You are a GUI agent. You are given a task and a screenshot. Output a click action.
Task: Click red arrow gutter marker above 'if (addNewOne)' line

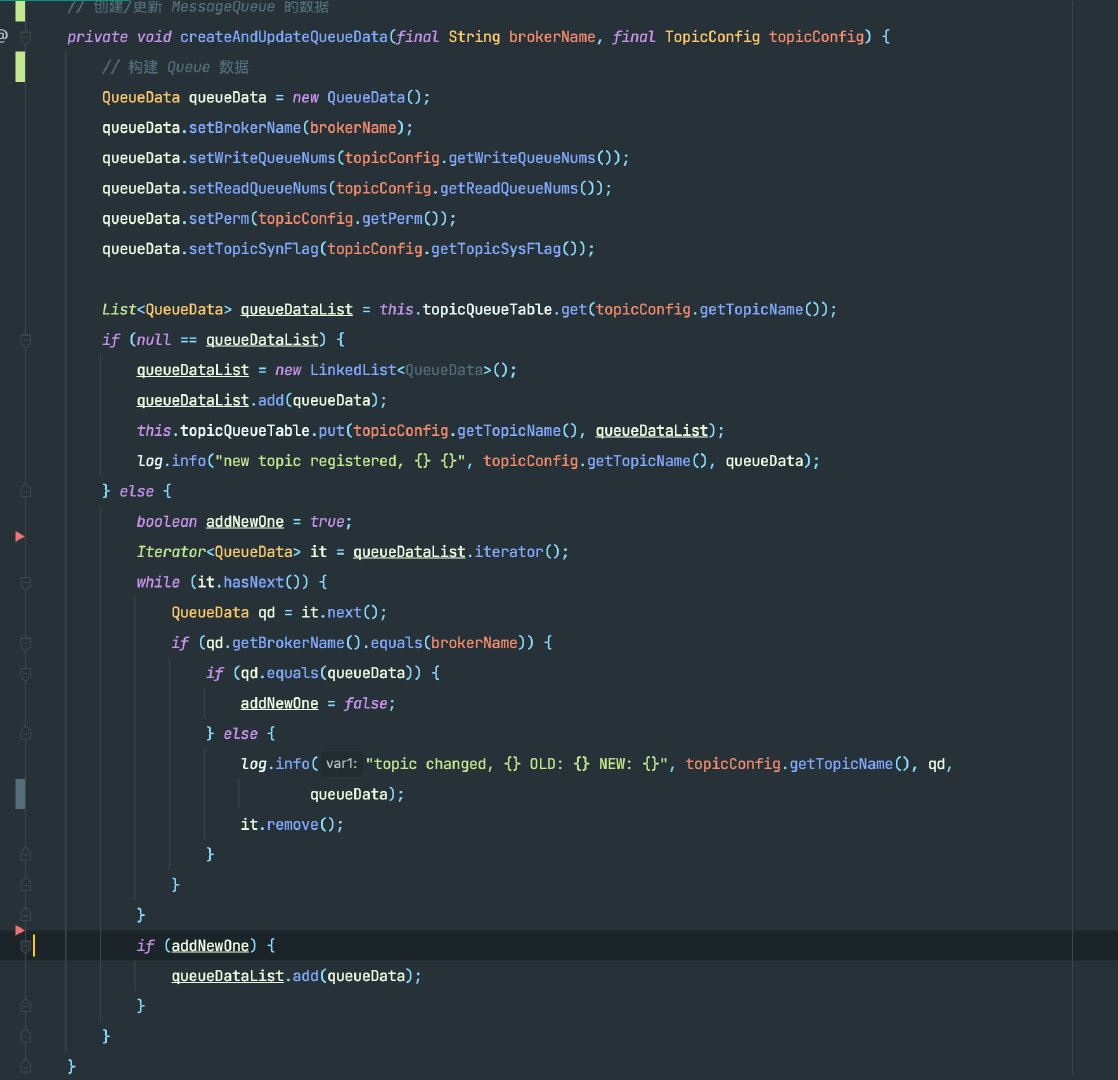point(20,930)
